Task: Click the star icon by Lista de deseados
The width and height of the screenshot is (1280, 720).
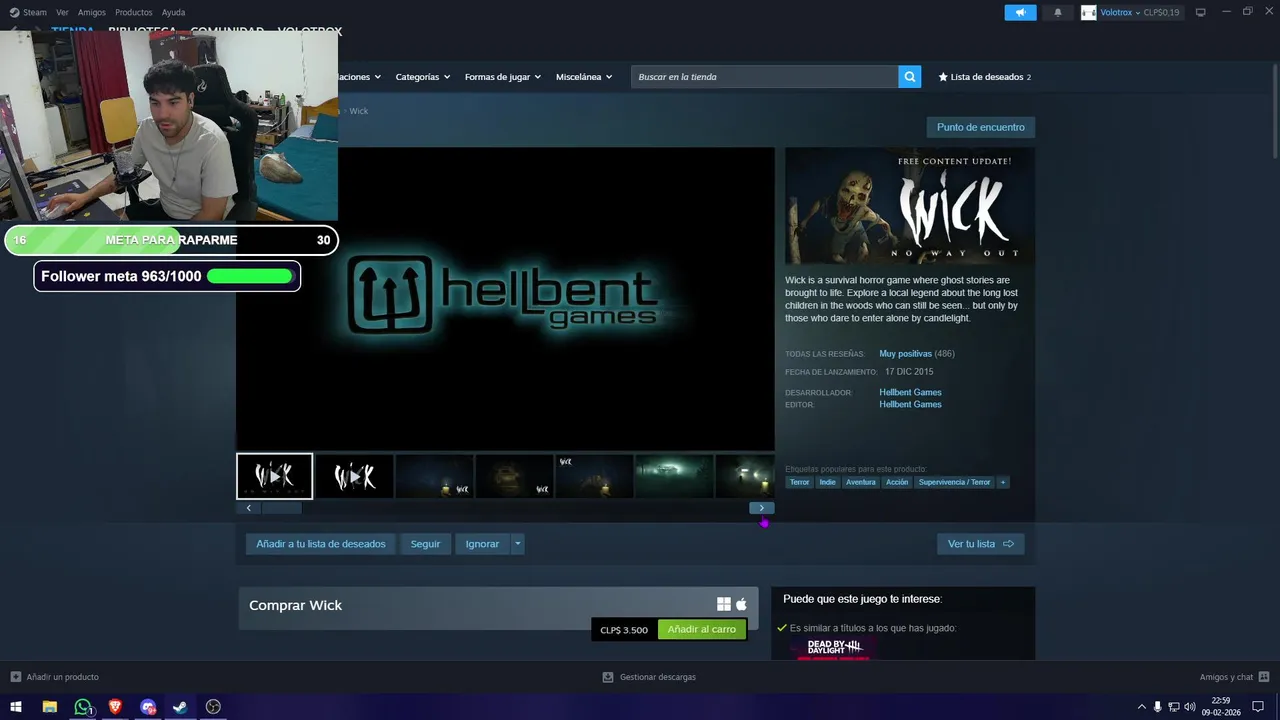Action: point(943,77)
